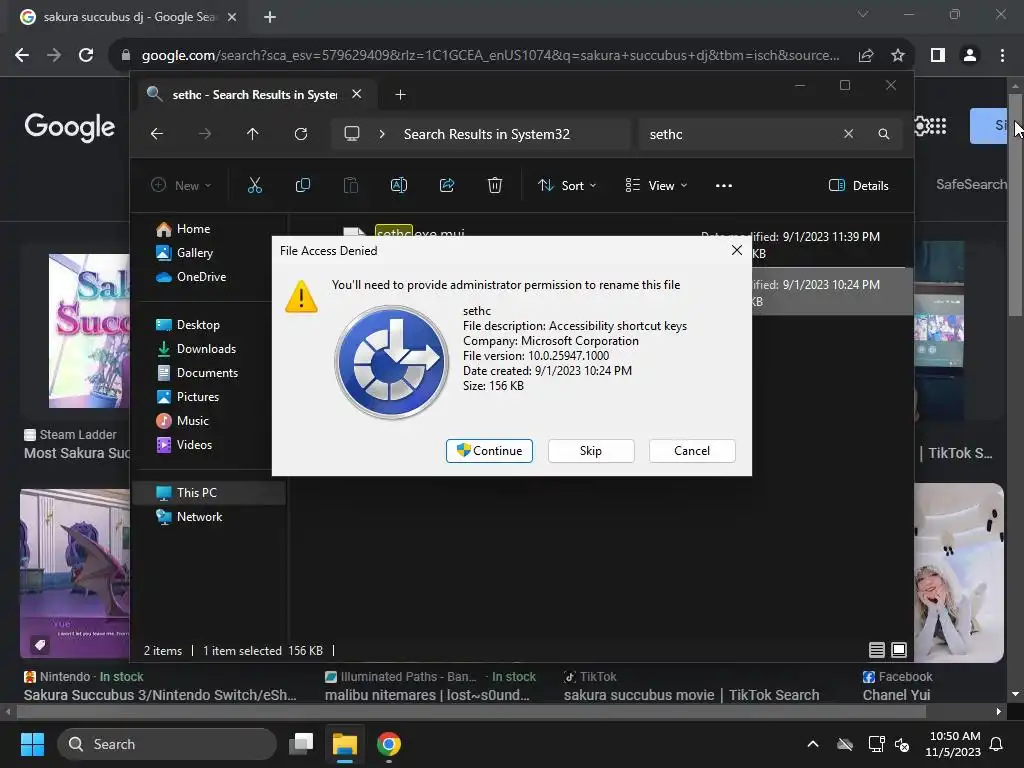Click Continue to grant administrator permission
The width and height of the screenshot is (1024, 768).
489,451
